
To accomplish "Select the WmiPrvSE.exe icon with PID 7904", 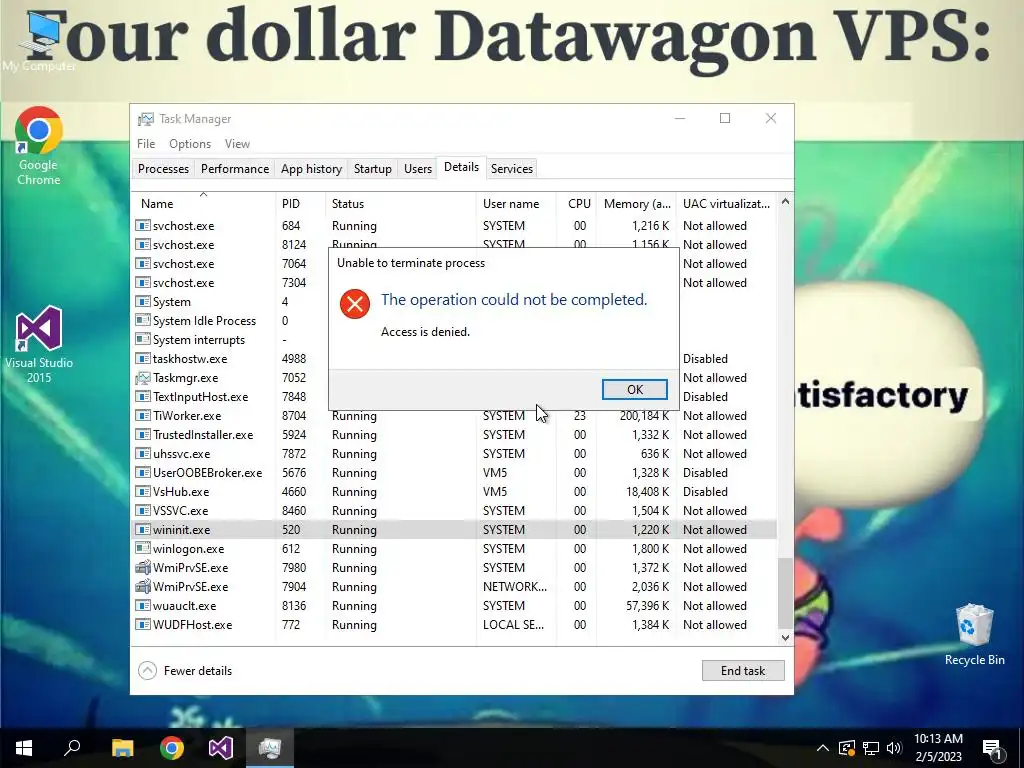I will (x=143, y=586).
